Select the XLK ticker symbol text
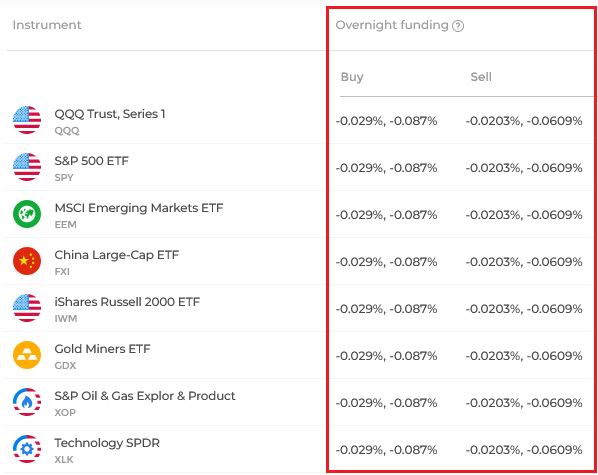This screenshot has height=475, width=598. point(64,459)
